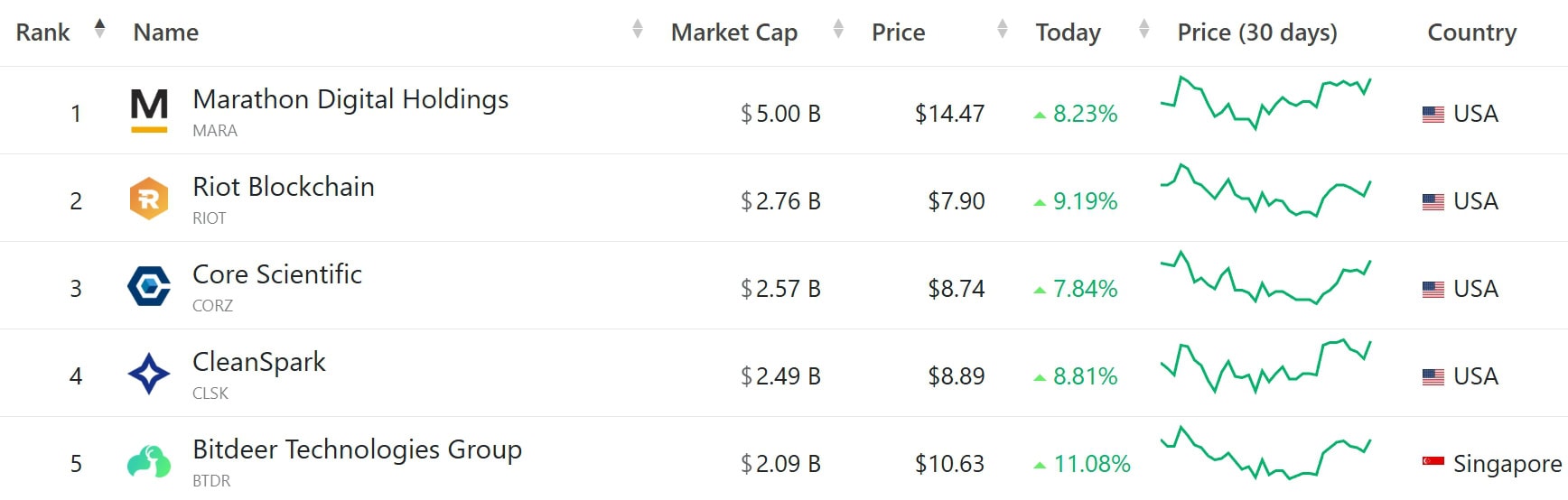Click the Singapore flag icon
The width and height of the screenshot is (1568, 500).
coord(1433,462)
